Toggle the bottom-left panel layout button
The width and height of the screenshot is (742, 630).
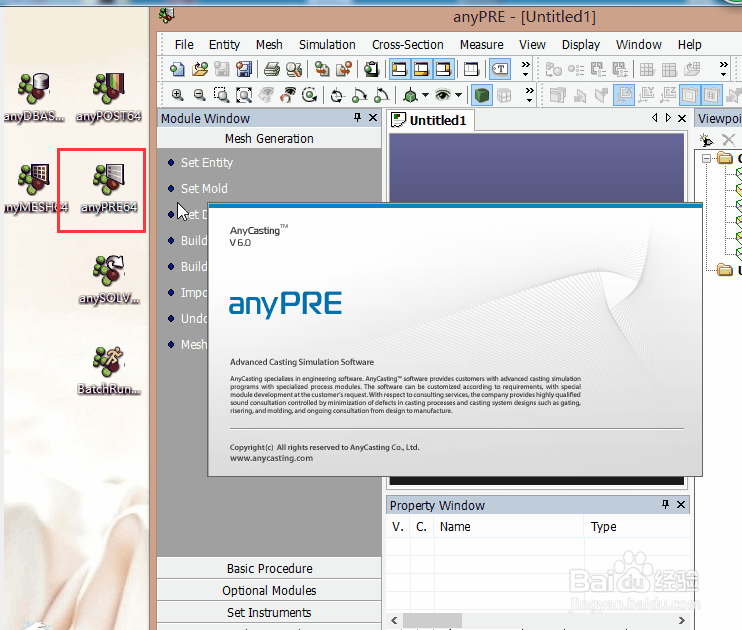(421, 70)
